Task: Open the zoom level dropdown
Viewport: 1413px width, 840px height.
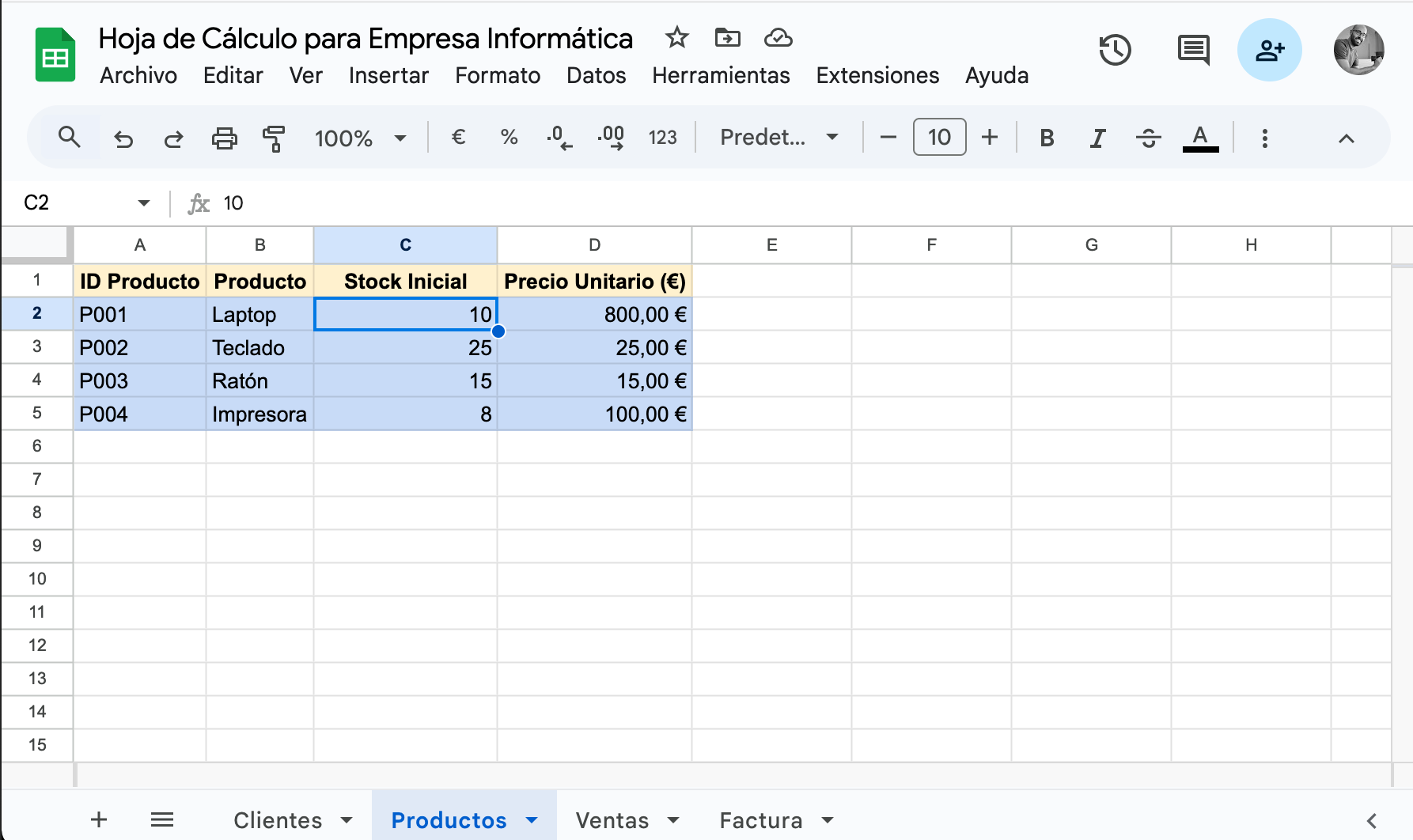Action: [360, 137]
